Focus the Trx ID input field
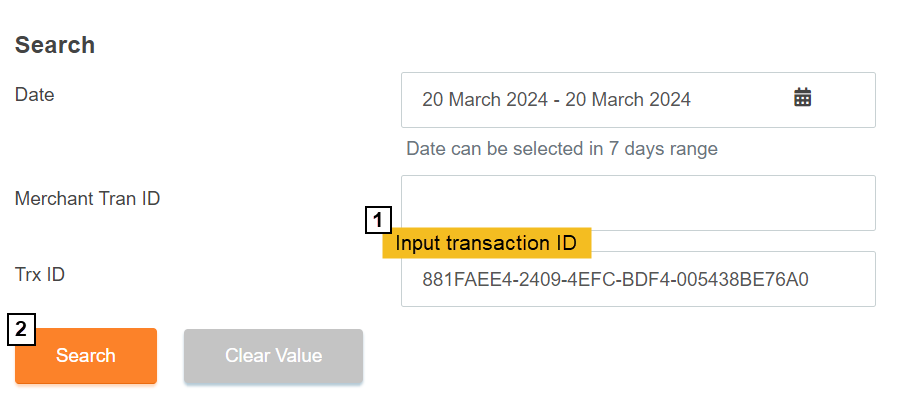904x400 pixels. coord(638,279)
